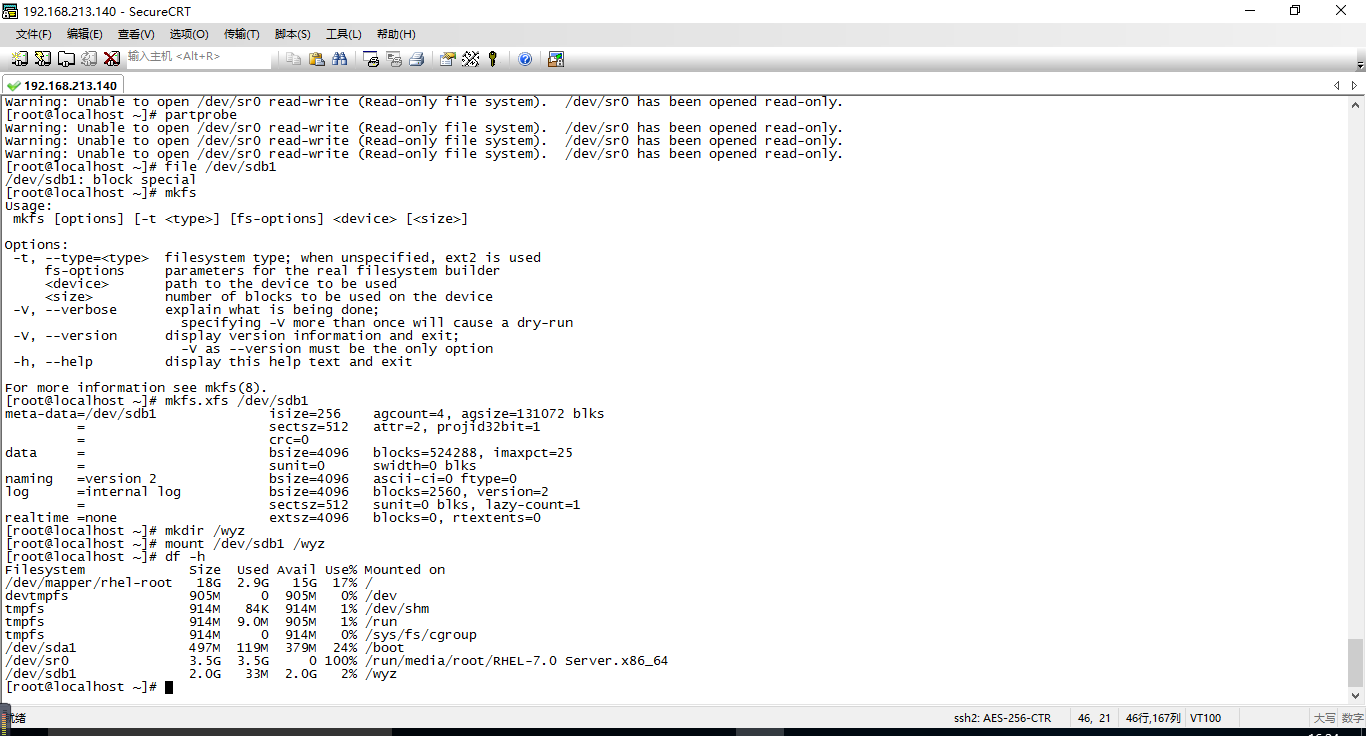Click the terminal scrollbar down arrow
The height and width of the screenshot is (736, 1366).
pos(1356,697)
